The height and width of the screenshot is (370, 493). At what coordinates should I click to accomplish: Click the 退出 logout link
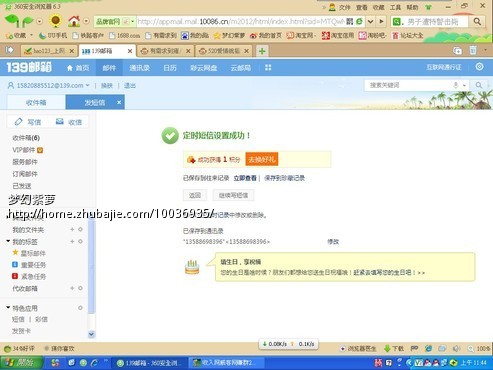(130, 86)
